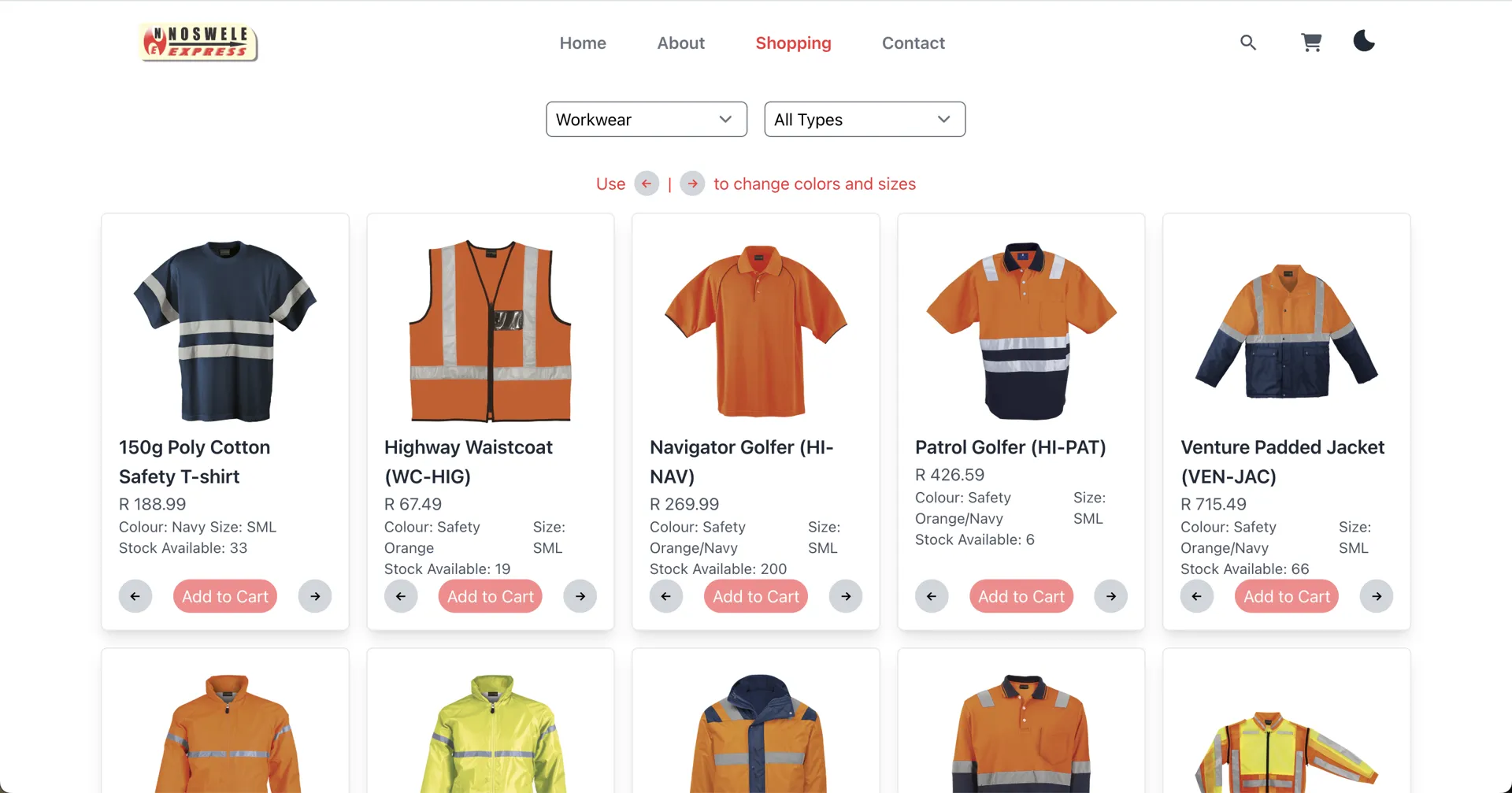Click the Noswele Express logo

(x=198, y=43)
